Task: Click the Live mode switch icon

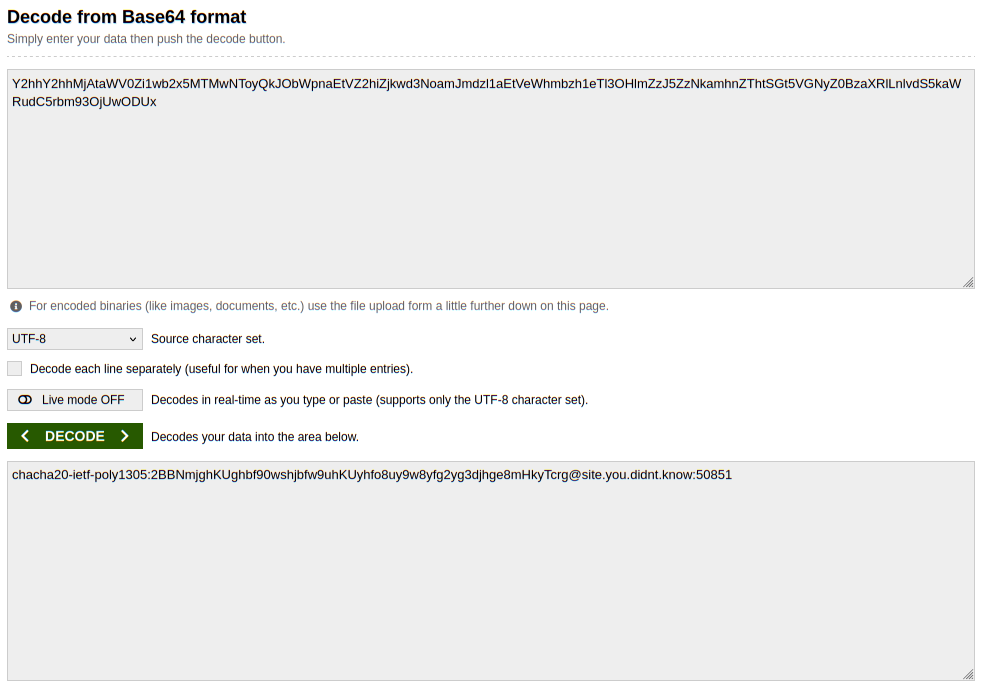Action: pos(25,400)
